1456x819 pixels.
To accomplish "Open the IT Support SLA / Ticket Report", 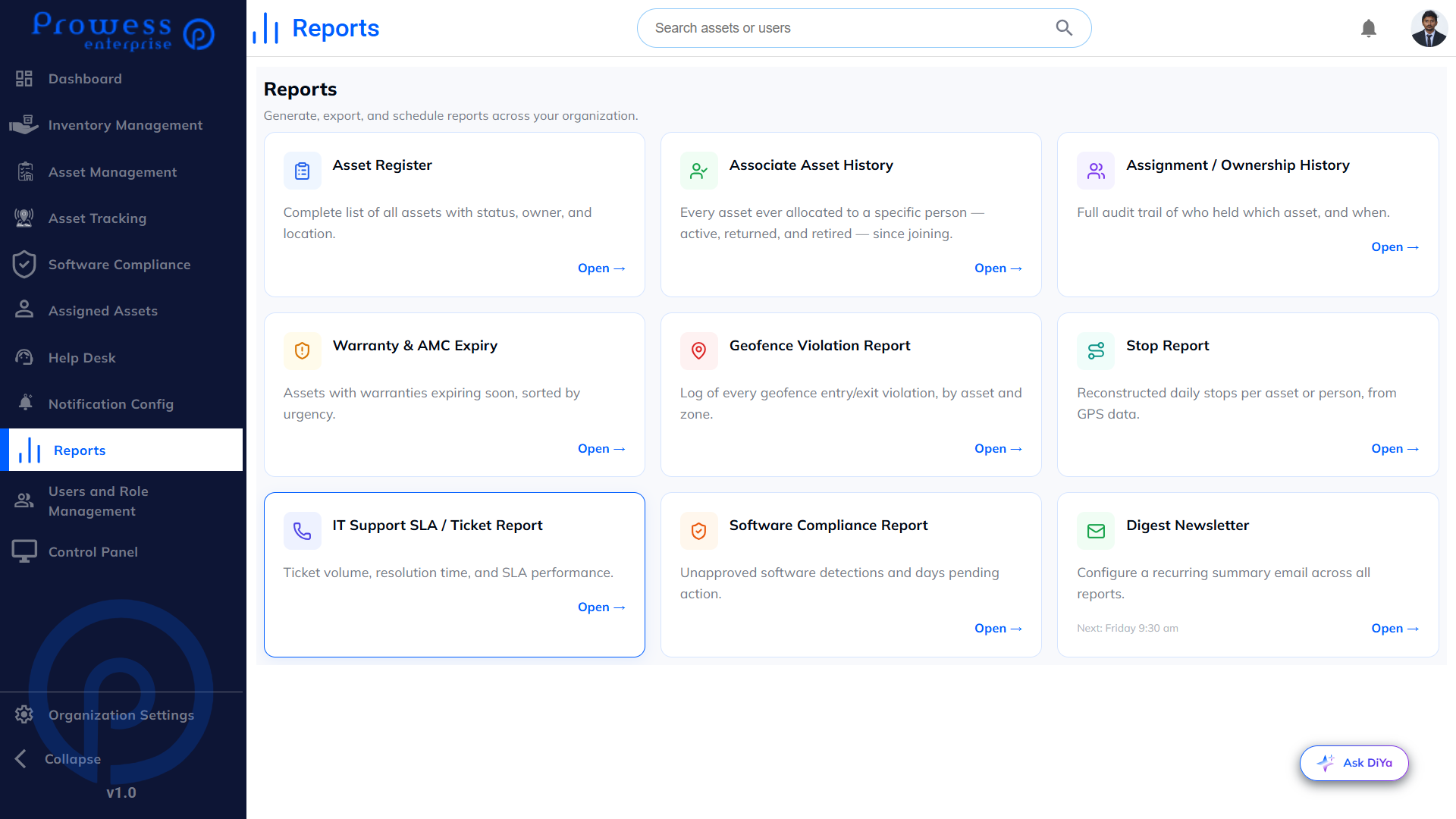I will [601, 607].
